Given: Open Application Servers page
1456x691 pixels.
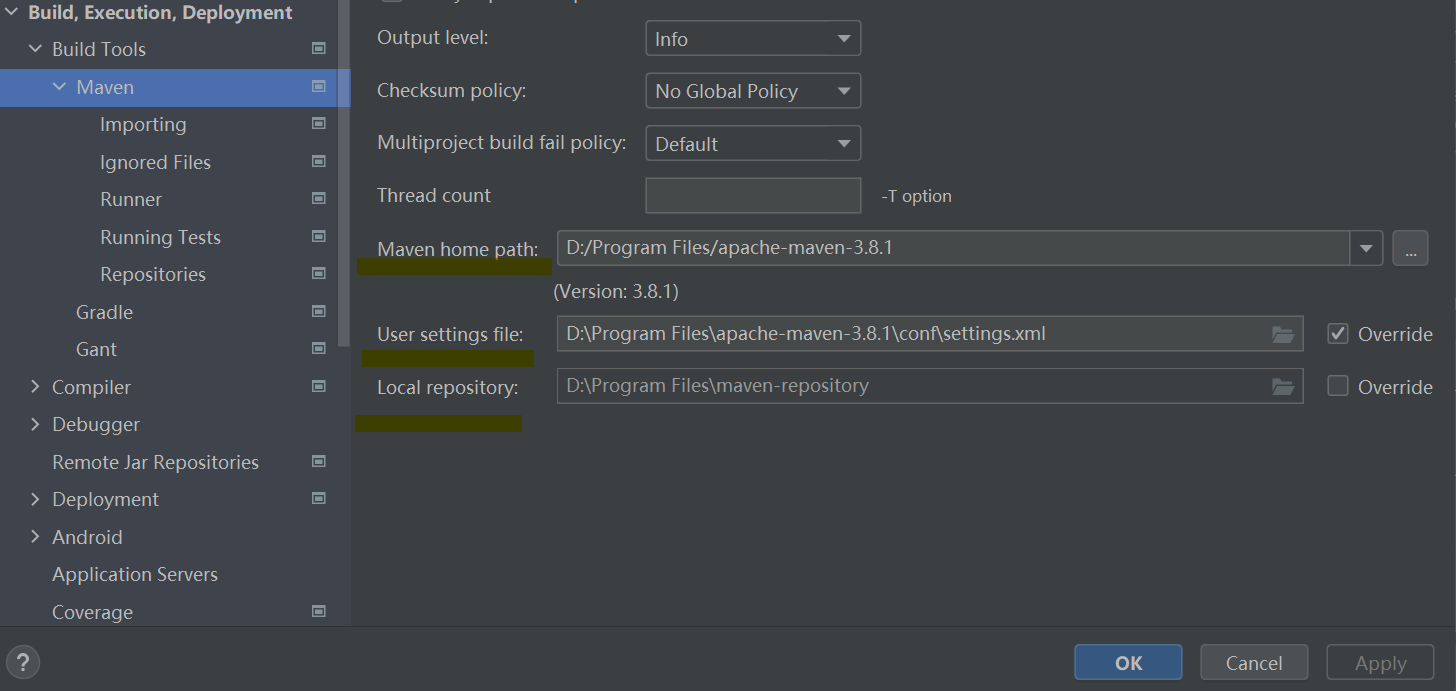Looking at the screenshot, I should click(x=135, y=574).
